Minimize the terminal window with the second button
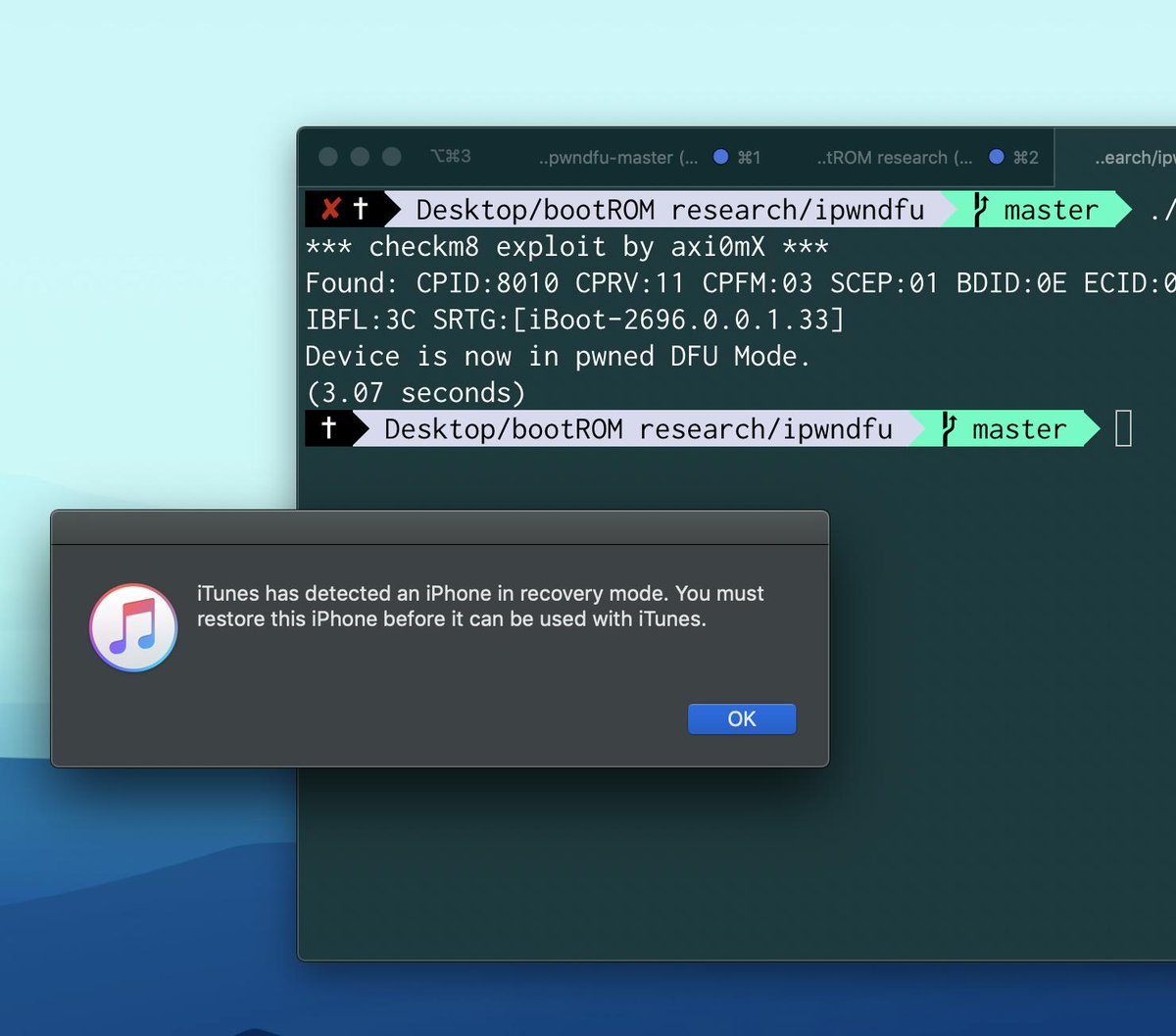 tap(360, 157)
